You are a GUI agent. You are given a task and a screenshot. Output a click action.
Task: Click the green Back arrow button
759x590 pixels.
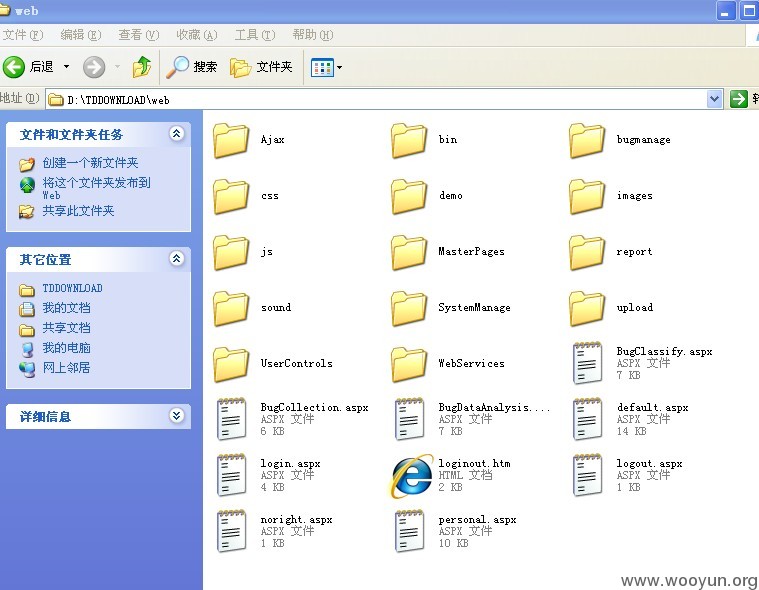click(14, 67)
